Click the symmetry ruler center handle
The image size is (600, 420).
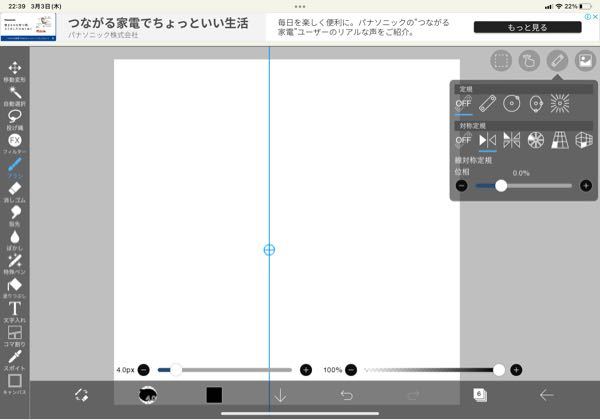click(269, 250)
